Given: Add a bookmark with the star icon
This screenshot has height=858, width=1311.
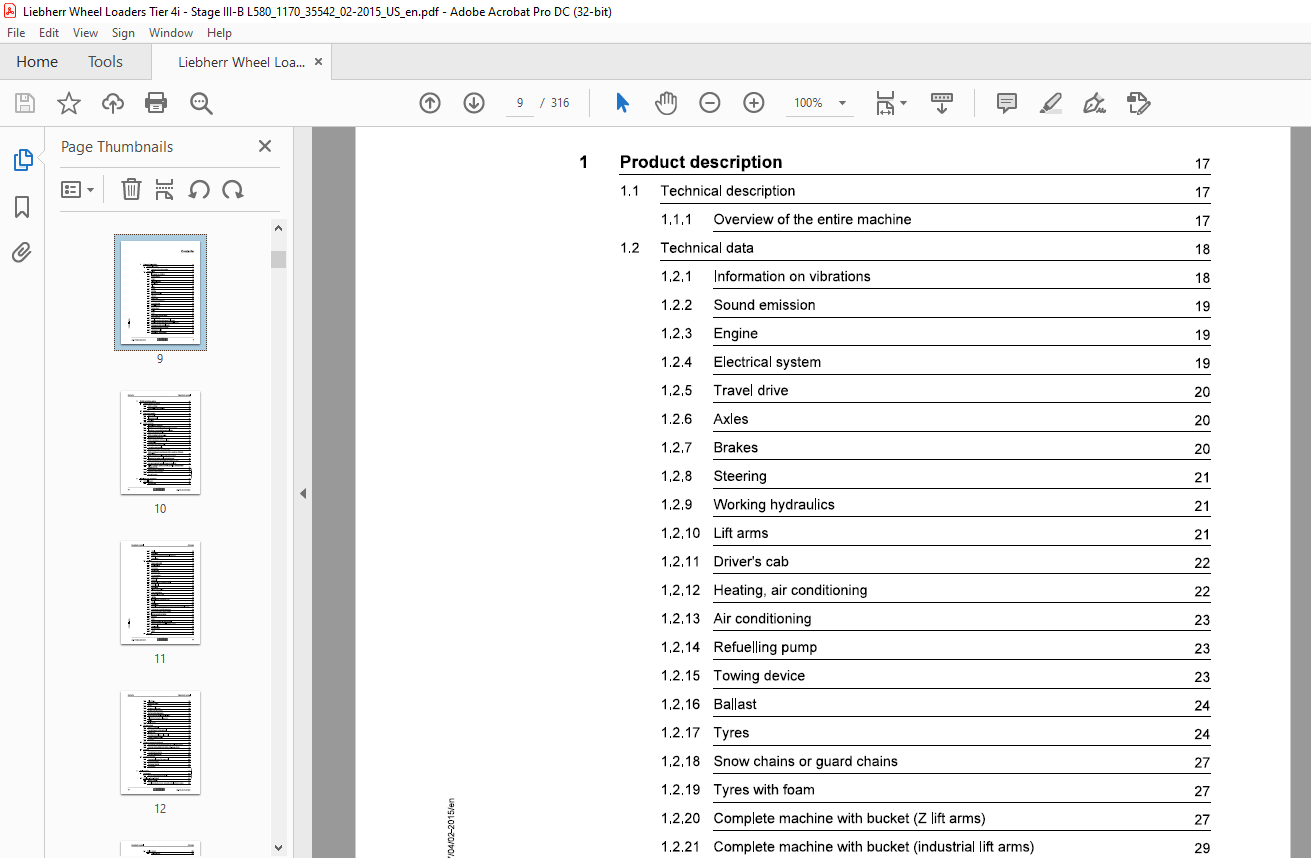Looking at the screenshot, I should (x=68, y=103).
